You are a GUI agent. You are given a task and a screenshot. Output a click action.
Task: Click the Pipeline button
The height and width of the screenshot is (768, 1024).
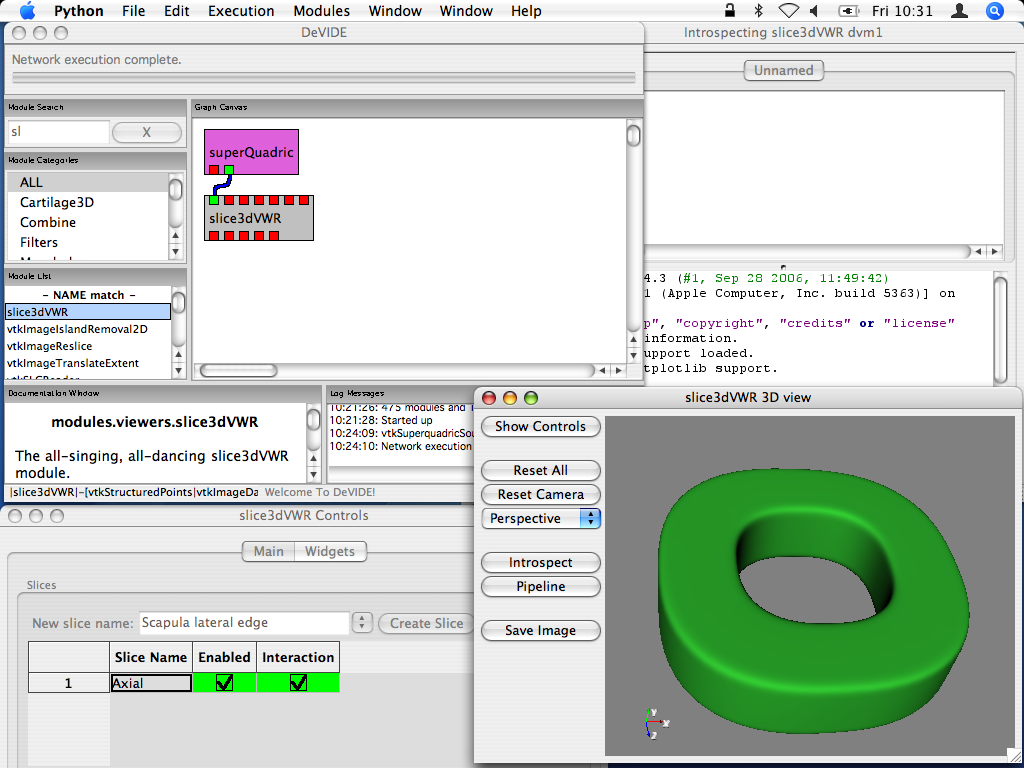tap(541, 586)
